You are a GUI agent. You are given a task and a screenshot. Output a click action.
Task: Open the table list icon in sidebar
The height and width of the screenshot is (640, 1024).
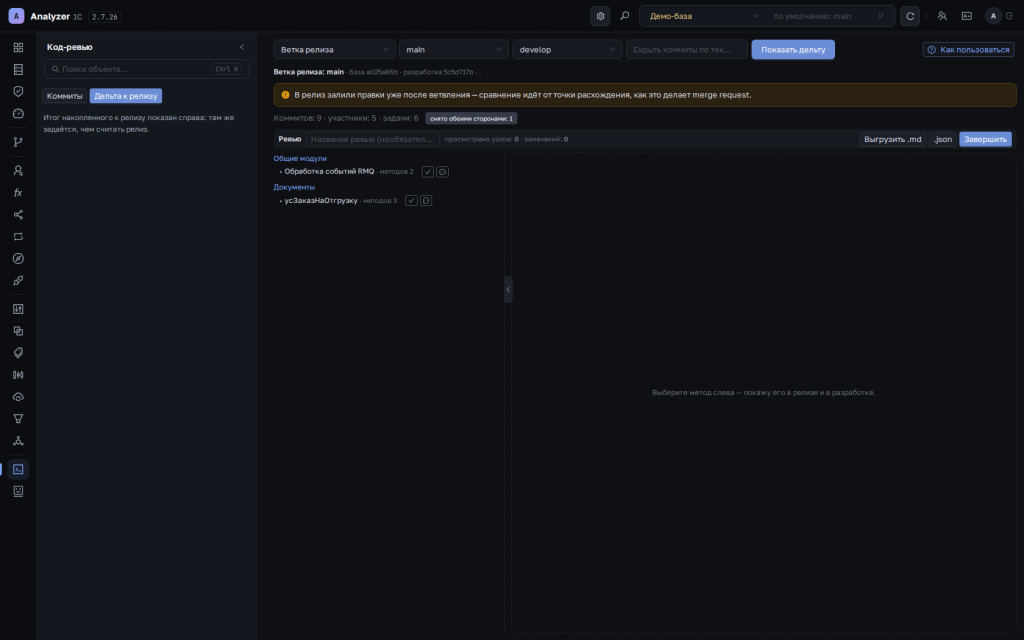coord(18,69)
